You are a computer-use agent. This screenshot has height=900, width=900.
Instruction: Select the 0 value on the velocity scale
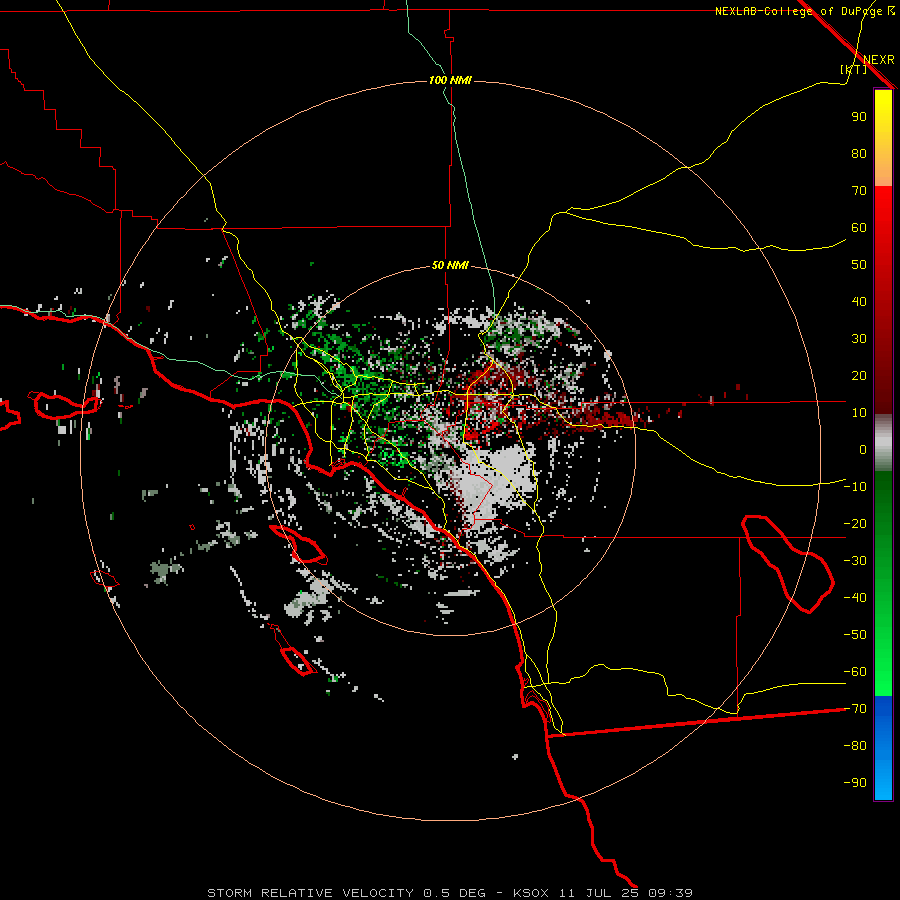863,449
